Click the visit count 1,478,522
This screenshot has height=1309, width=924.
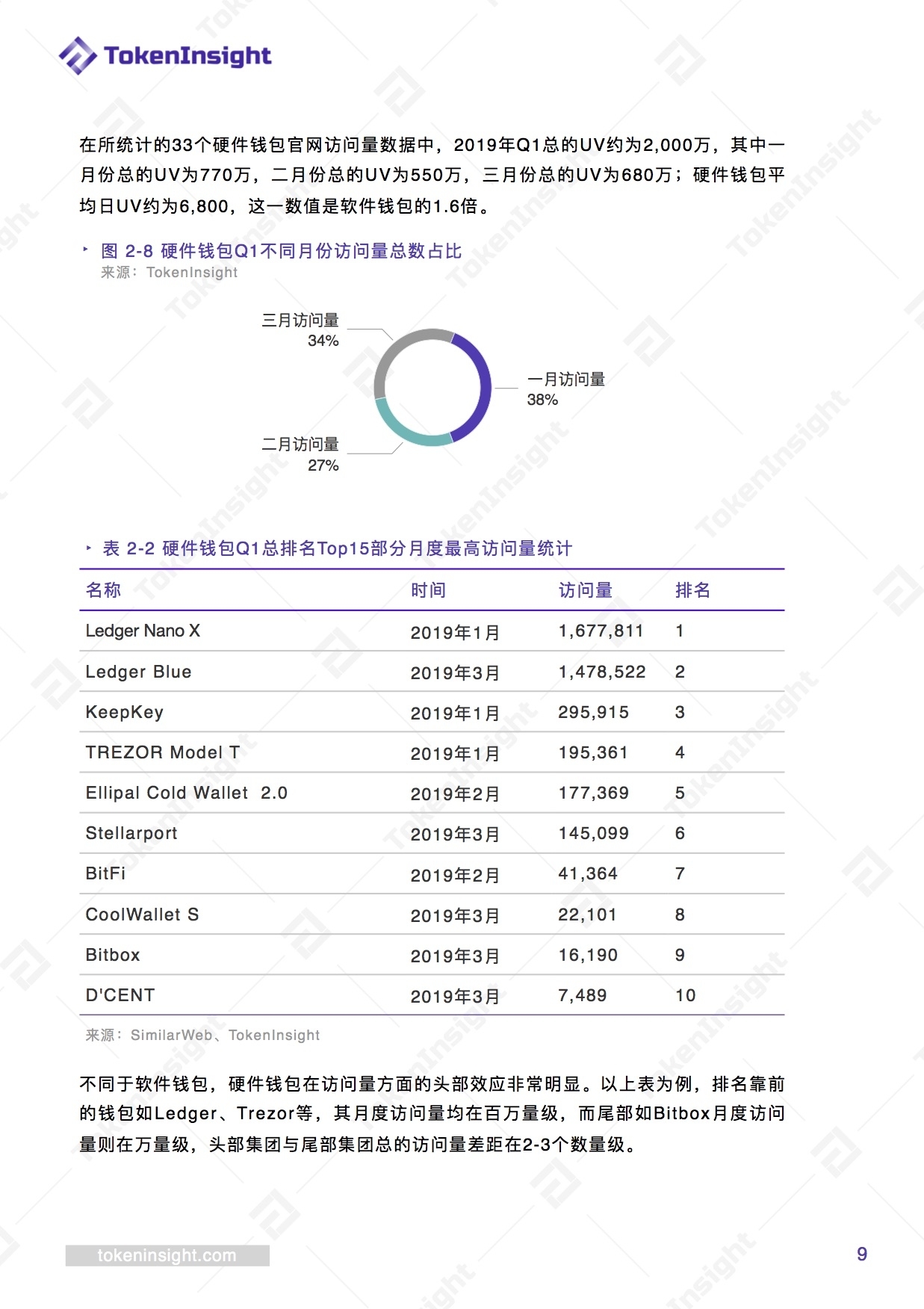602,672
